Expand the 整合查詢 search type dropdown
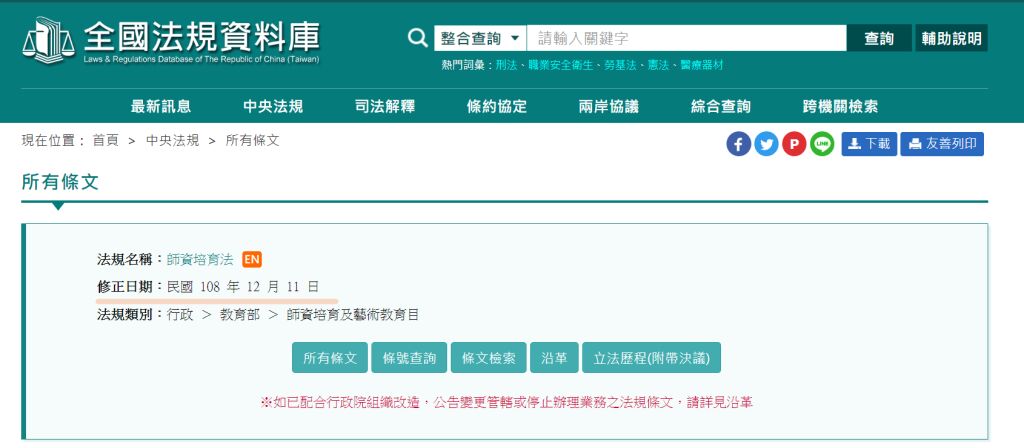1024x448 pixels. tap(480, 38)
